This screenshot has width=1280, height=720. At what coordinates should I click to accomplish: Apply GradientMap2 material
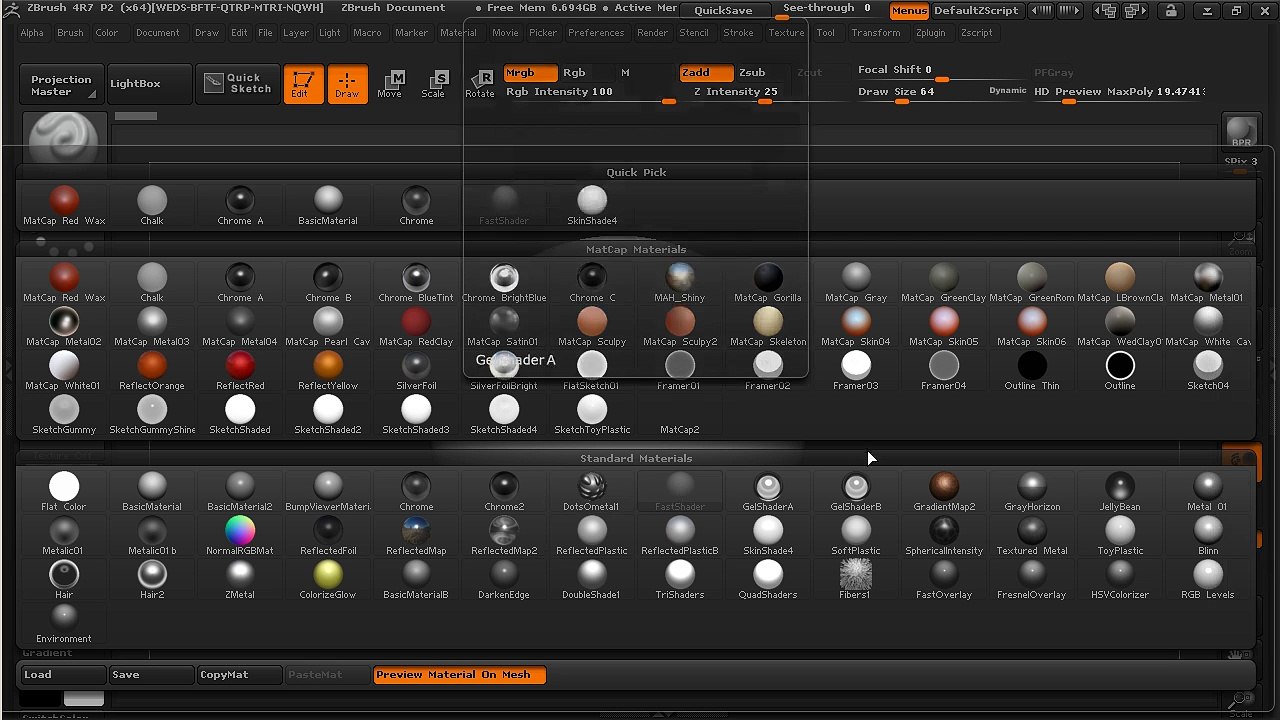click(x=944, y=492)
